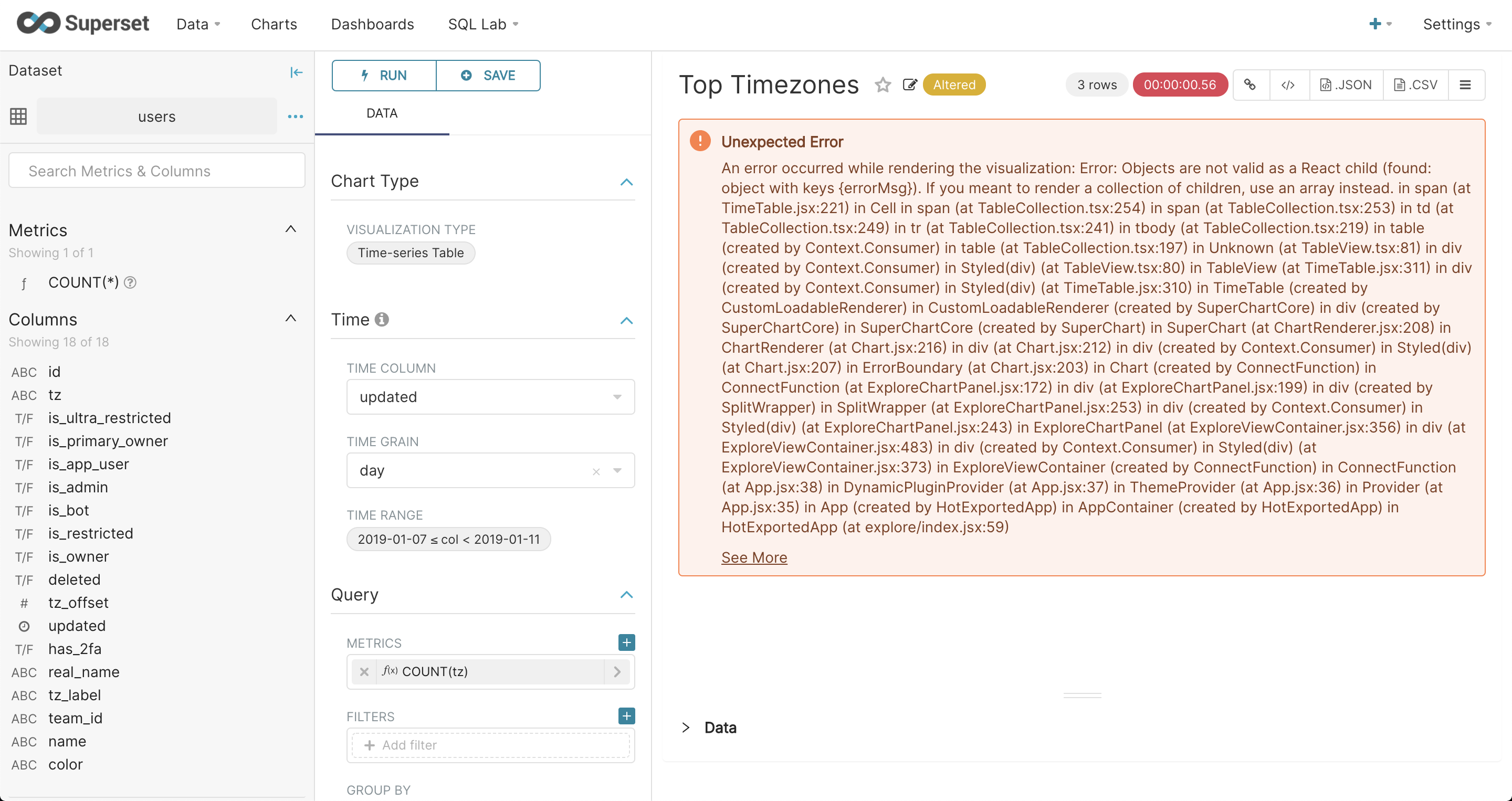Collapse the Chart Type section
The width and height of the screenshot is (1512, 801).
[x=626, y=182]
